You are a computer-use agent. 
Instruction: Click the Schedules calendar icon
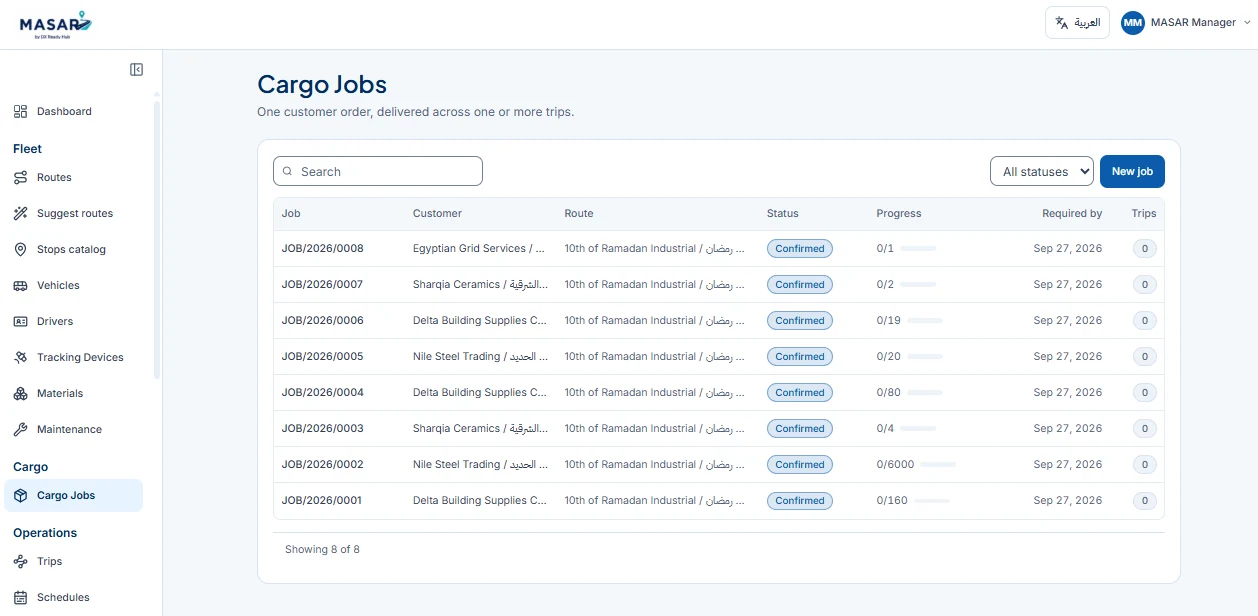[x=20, y=598]
